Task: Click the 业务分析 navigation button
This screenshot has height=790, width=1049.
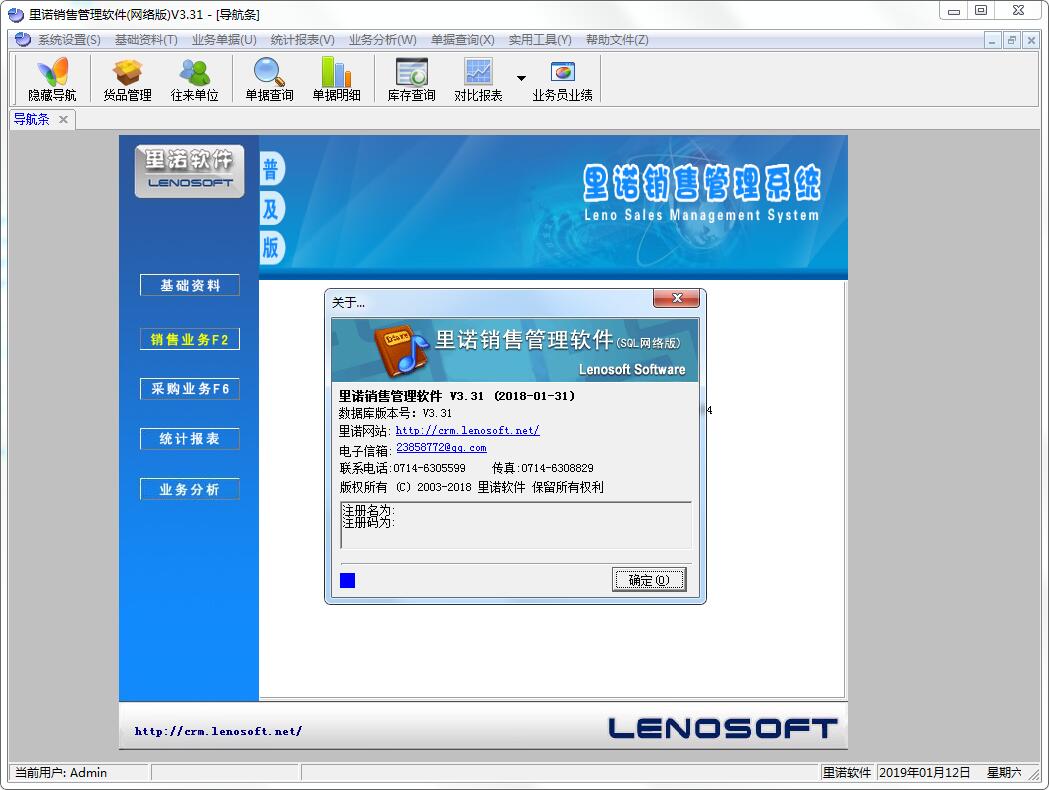Action: click(190, 489)
